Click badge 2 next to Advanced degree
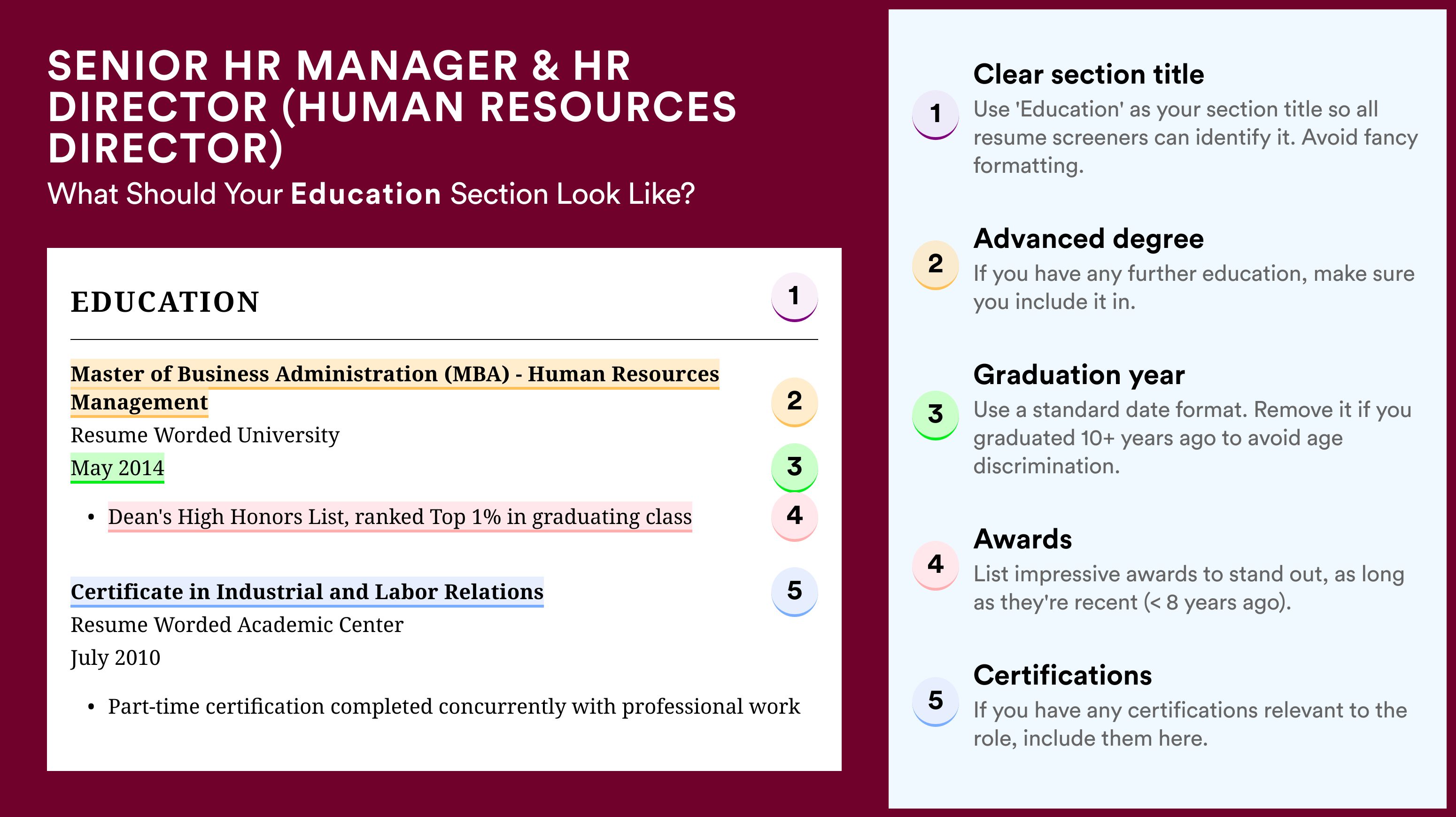The image size is (1456, 817). click(936, 264)
